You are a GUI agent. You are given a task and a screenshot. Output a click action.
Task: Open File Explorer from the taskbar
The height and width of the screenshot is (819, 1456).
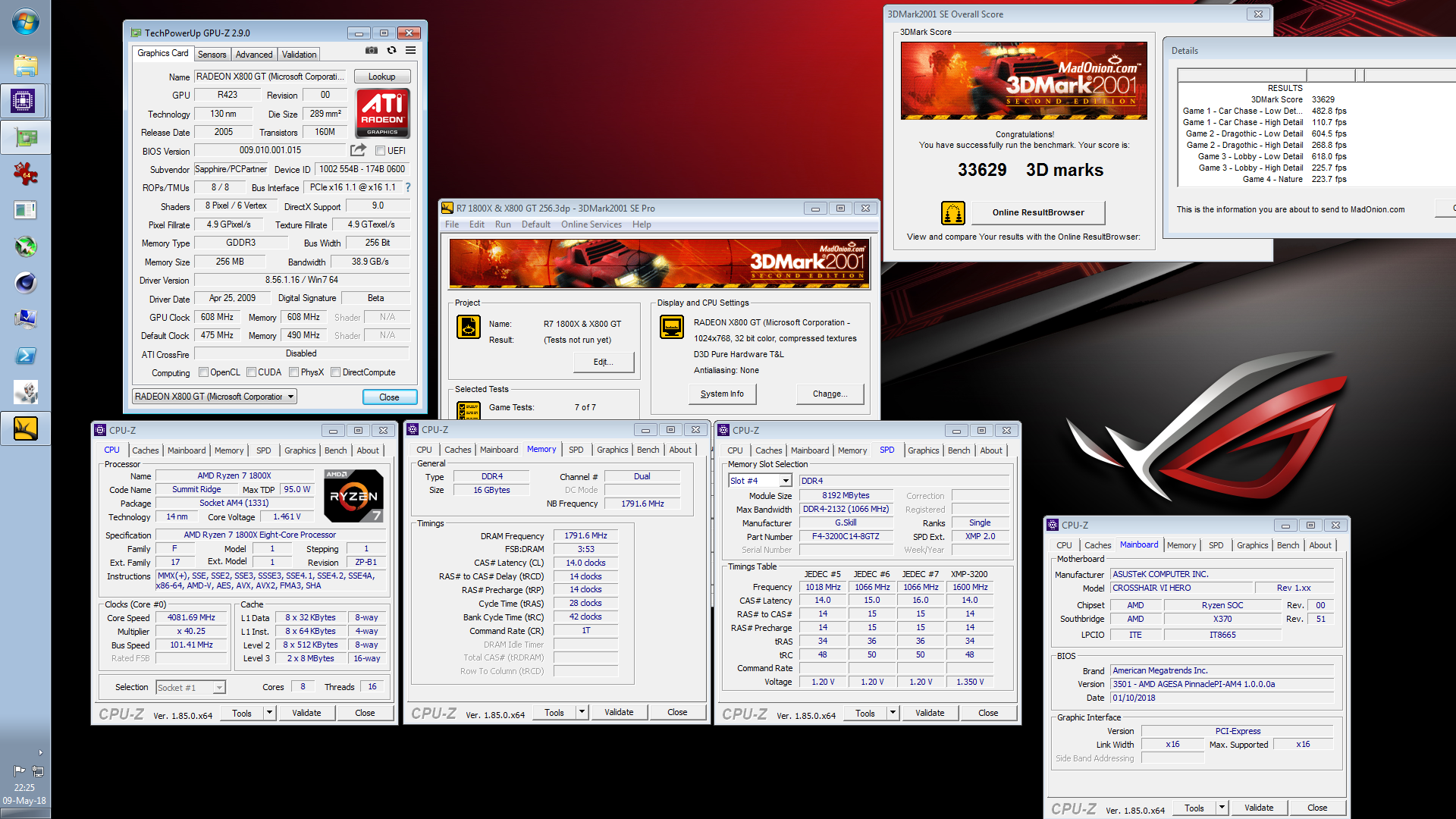pyautogui.click(x=25, y=65)
